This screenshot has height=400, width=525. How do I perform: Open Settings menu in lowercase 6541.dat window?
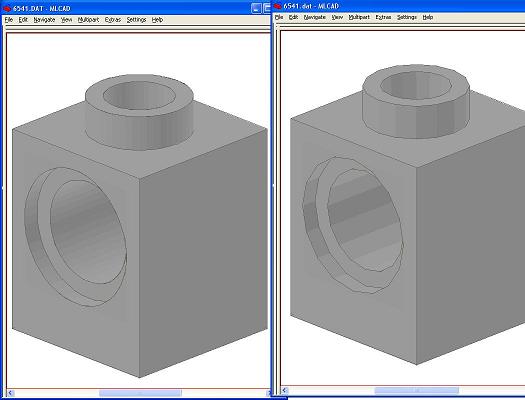407,17
